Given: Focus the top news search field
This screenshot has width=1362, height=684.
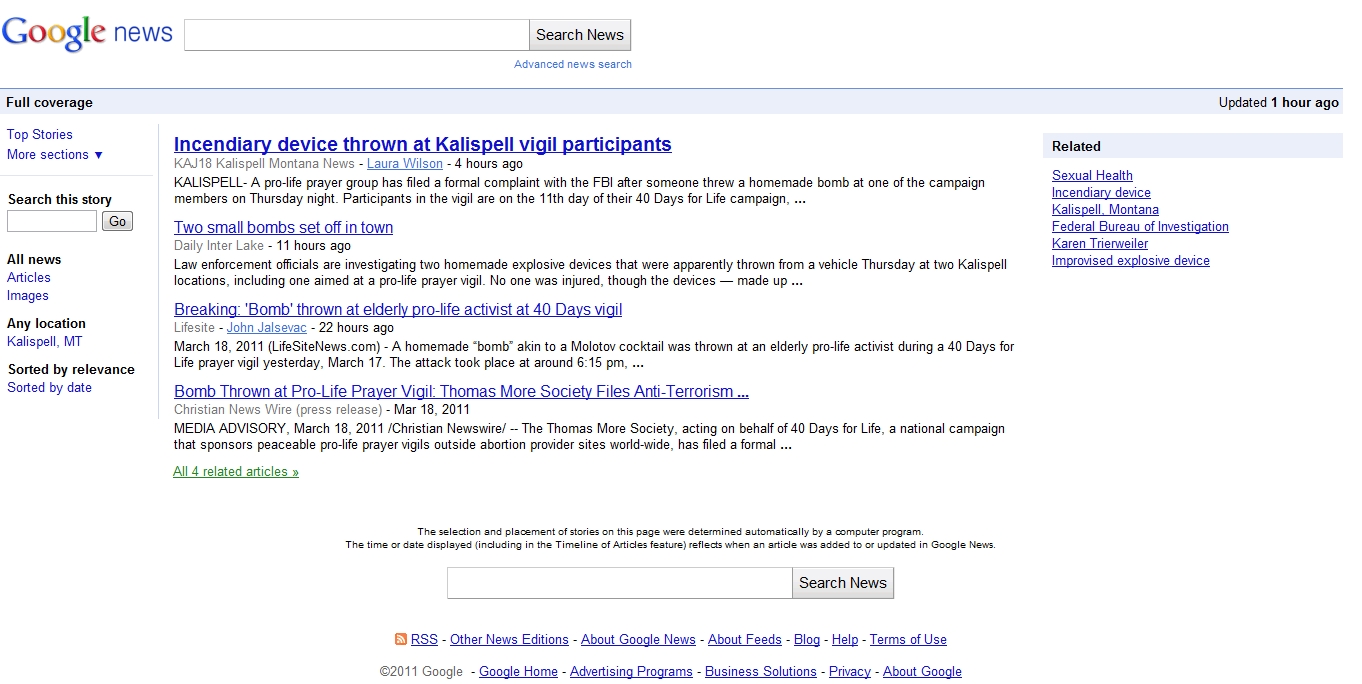Looking at the screenshot, I should 357,35.
